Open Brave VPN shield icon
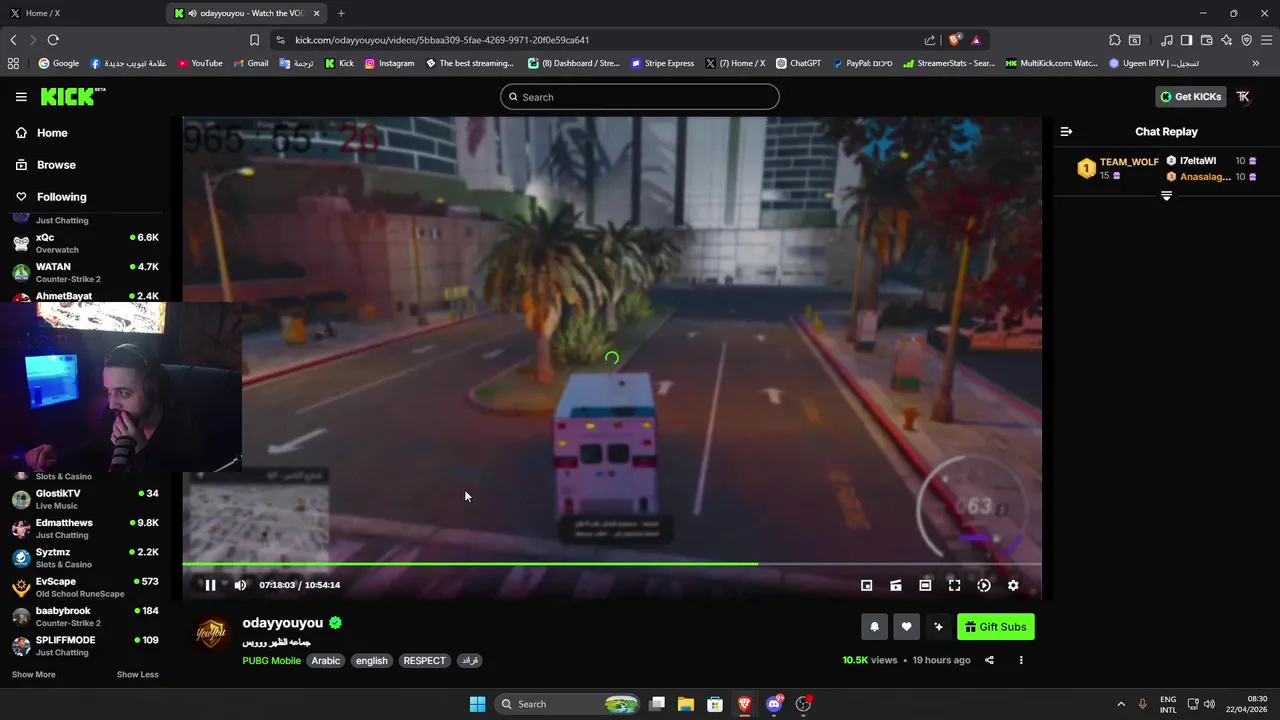 pyautogui.click(x=1246, y=40)
